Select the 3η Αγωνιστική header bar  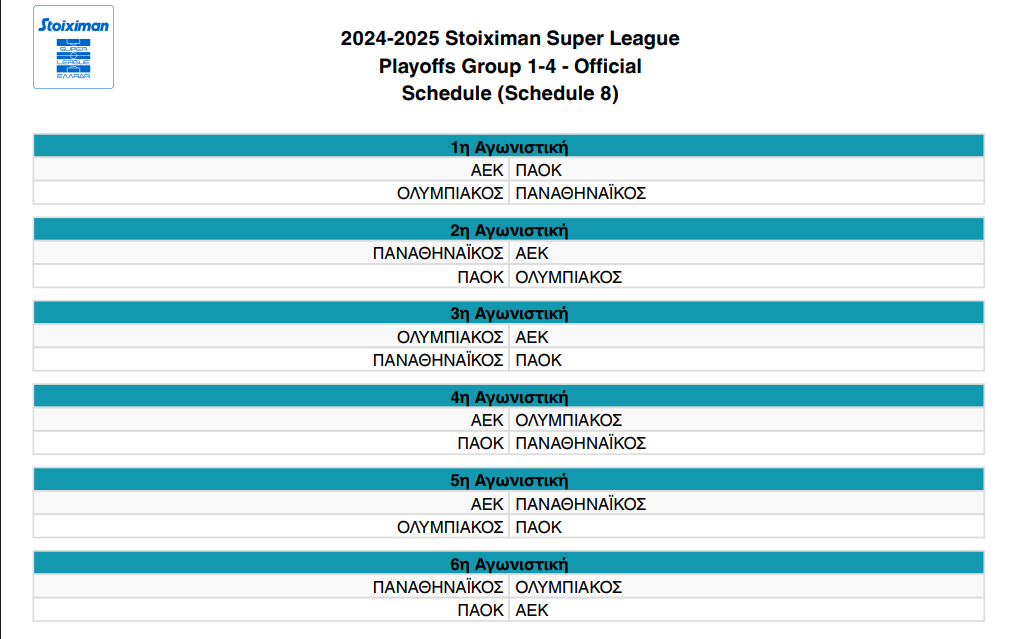509,313
